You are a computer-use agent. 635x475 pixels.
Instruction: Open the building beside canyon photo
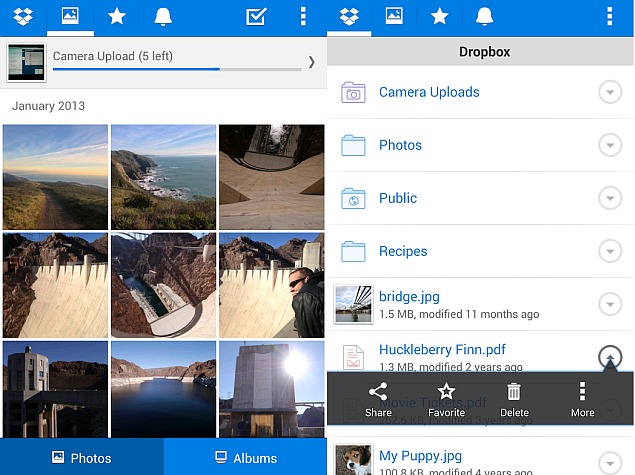tap(55, 389)
